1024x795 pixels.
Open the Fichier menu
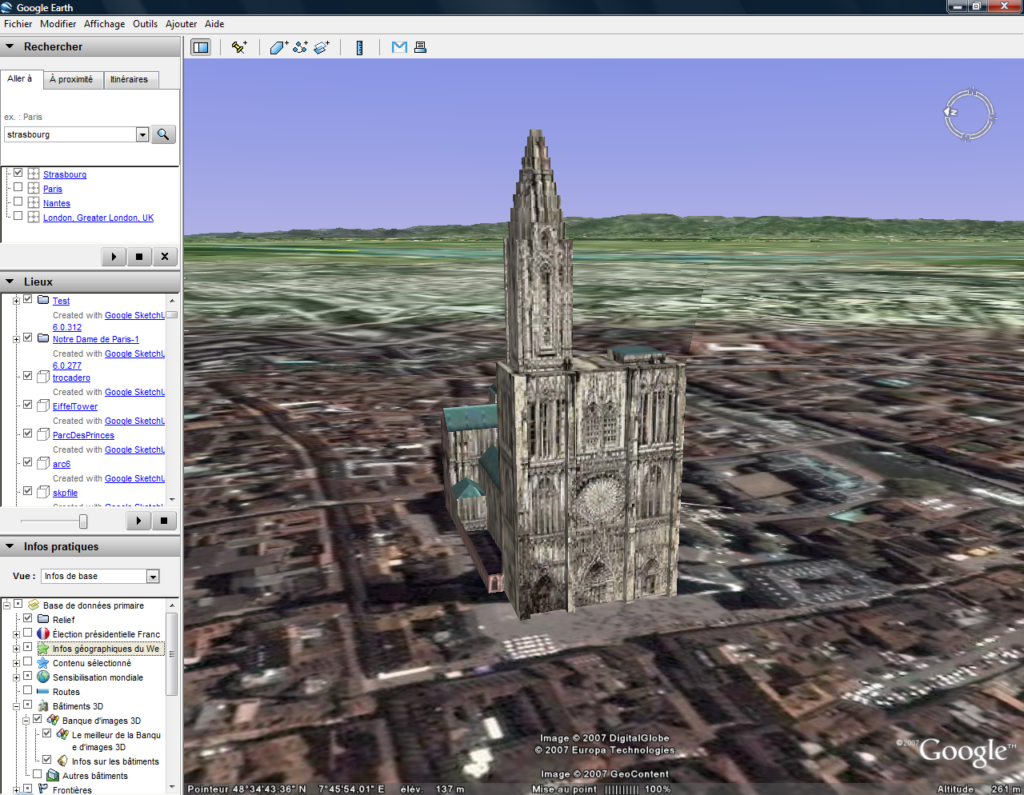18,24
